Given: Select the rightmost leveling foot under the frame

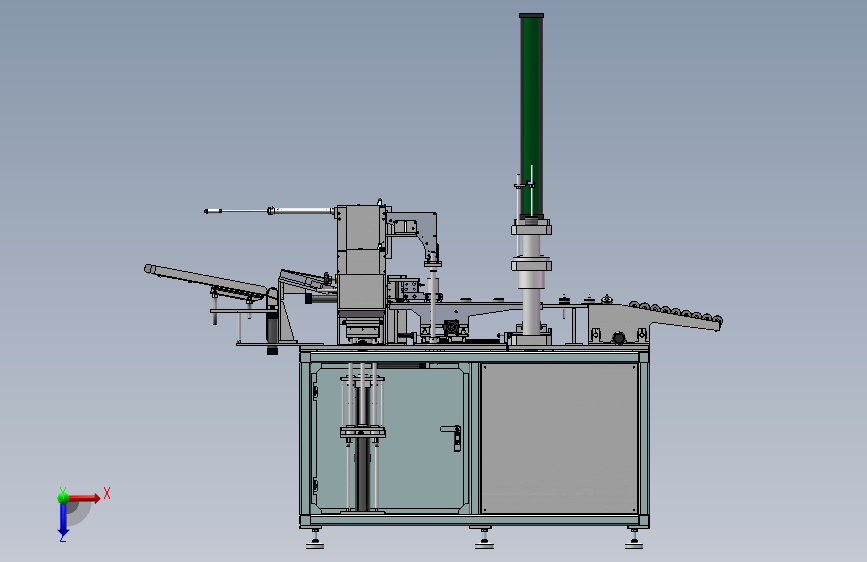Looking at the screenshot, I should click(634, 538).
